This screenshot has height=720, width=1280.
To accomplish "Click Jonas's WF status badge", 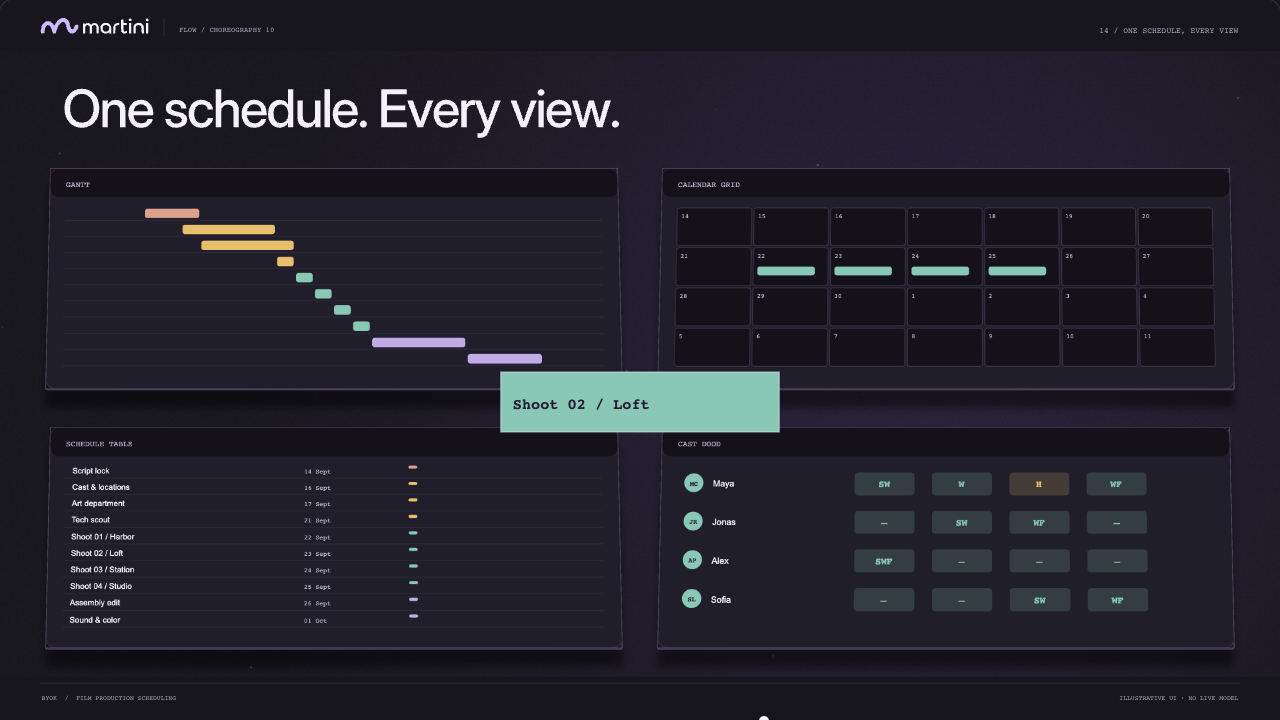I will (x=1039, y=522).
